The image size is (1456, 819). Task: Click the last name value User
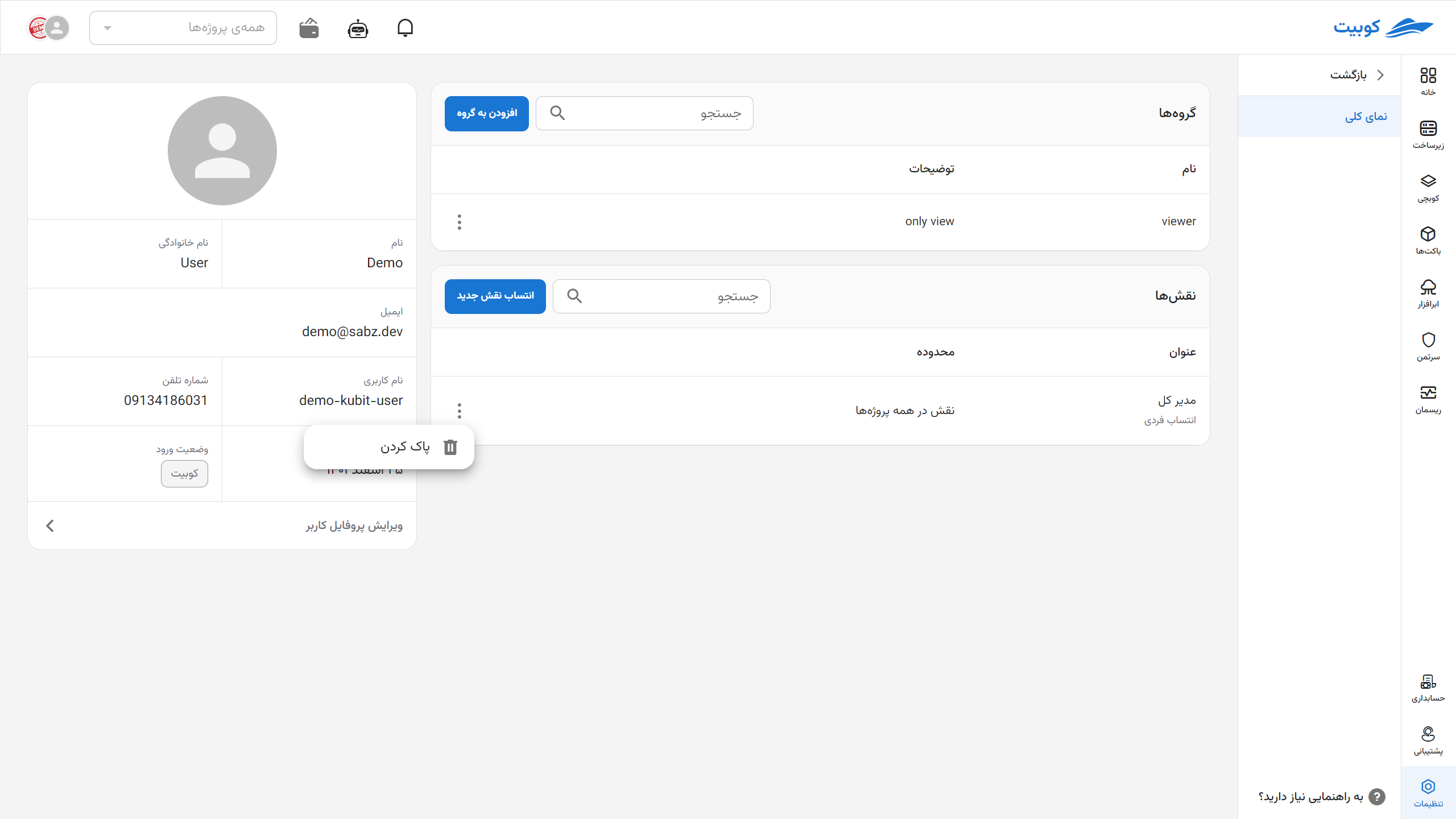click(x=195, y=263)
